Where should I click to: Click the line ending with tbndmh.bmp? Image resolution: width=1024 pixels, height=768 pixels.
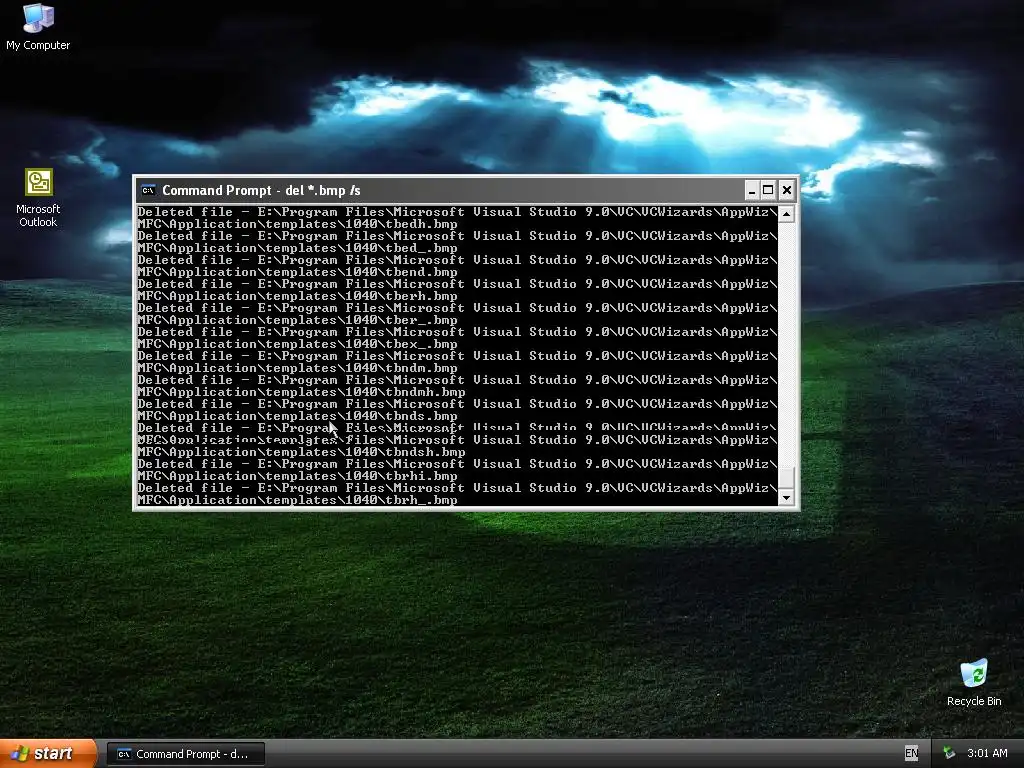pos(301,392)
